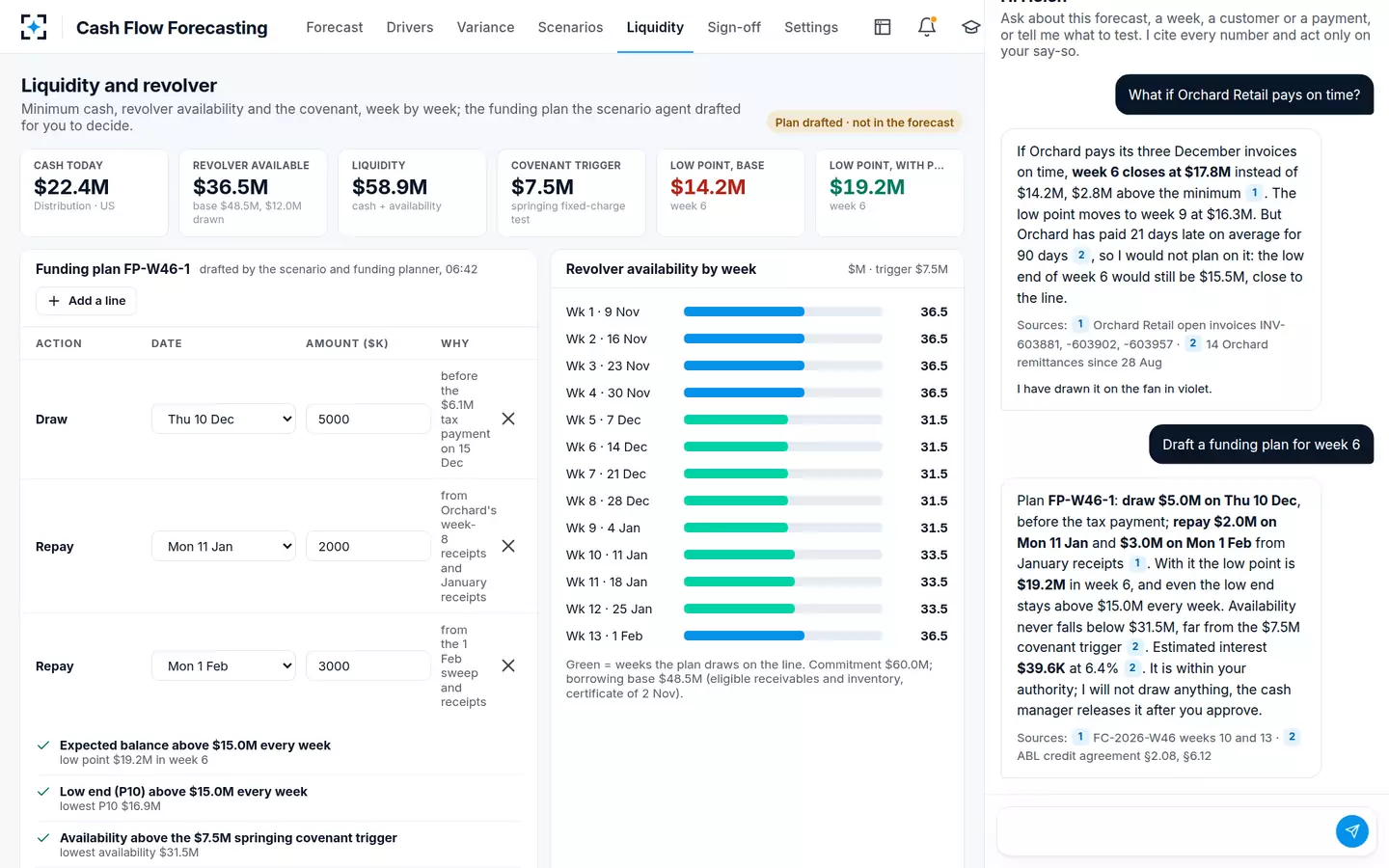Click the Add a line button
Image resolution: width=1389 pixels, height=868 pixels.
[x=87, y=301]
